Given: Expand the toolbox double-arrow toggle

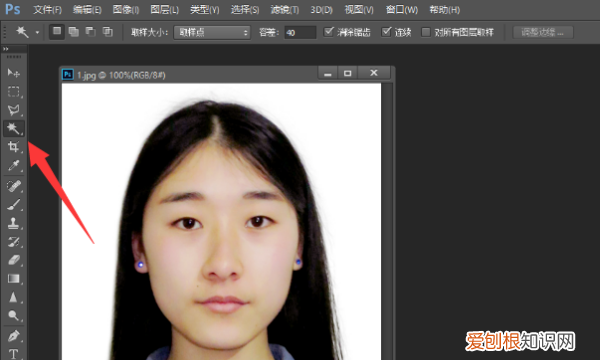Looking at the screenshot, I should click(x=6, y=49).
